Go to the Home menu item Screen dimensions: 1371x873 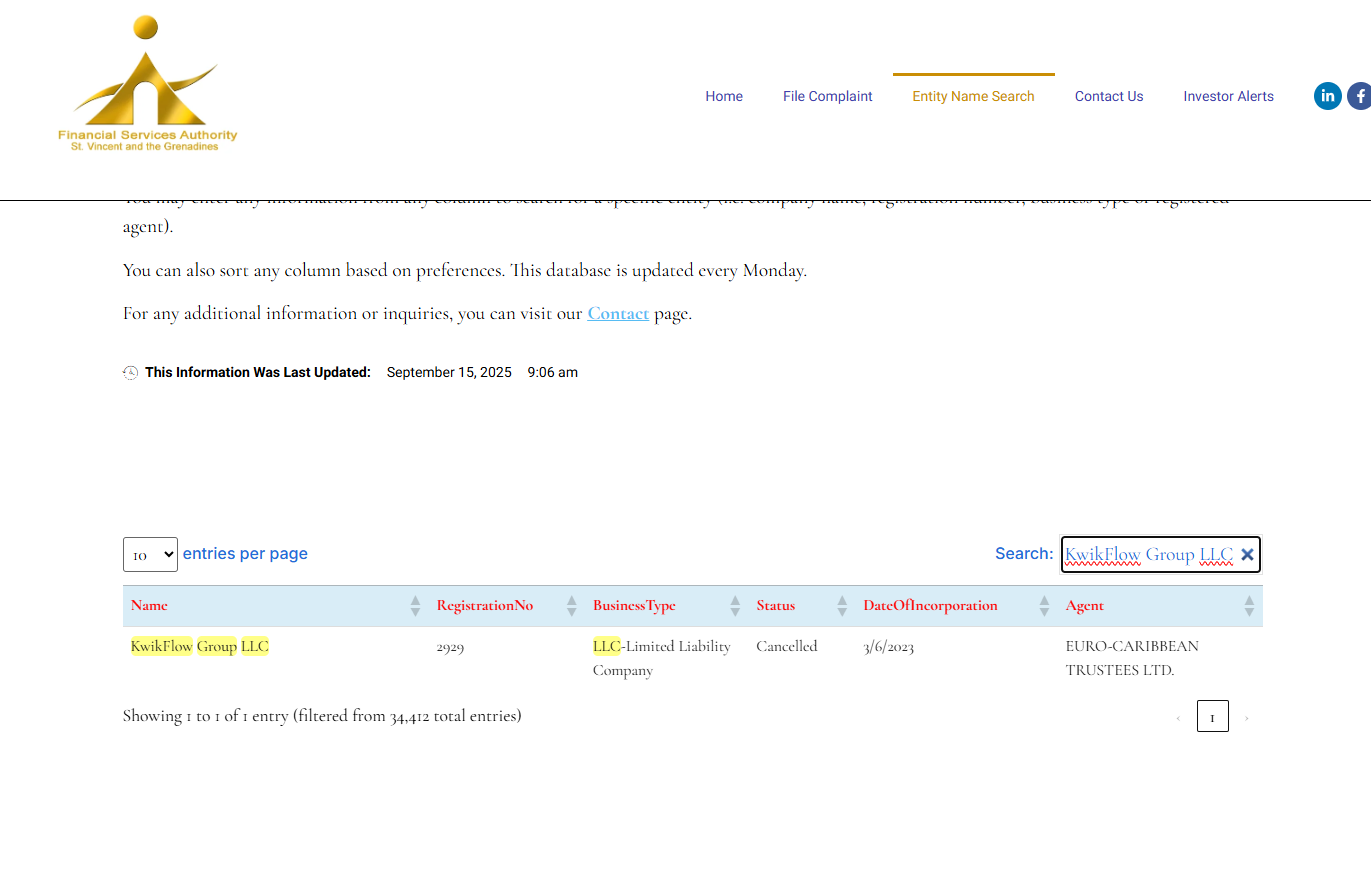click(724, 96)
